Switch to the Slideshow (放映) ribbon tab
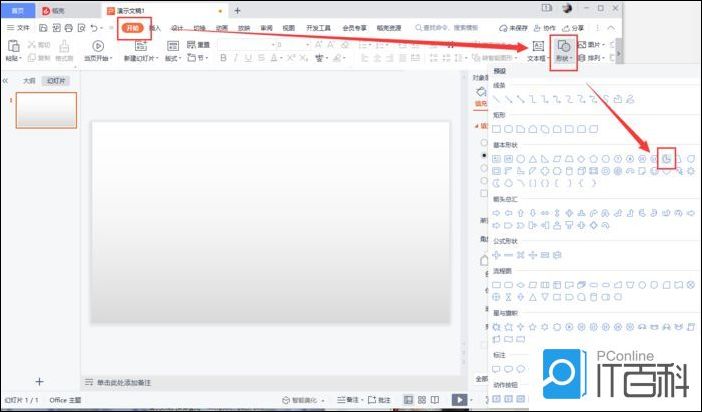Screen dimensions: 702x412 [244, 28]
